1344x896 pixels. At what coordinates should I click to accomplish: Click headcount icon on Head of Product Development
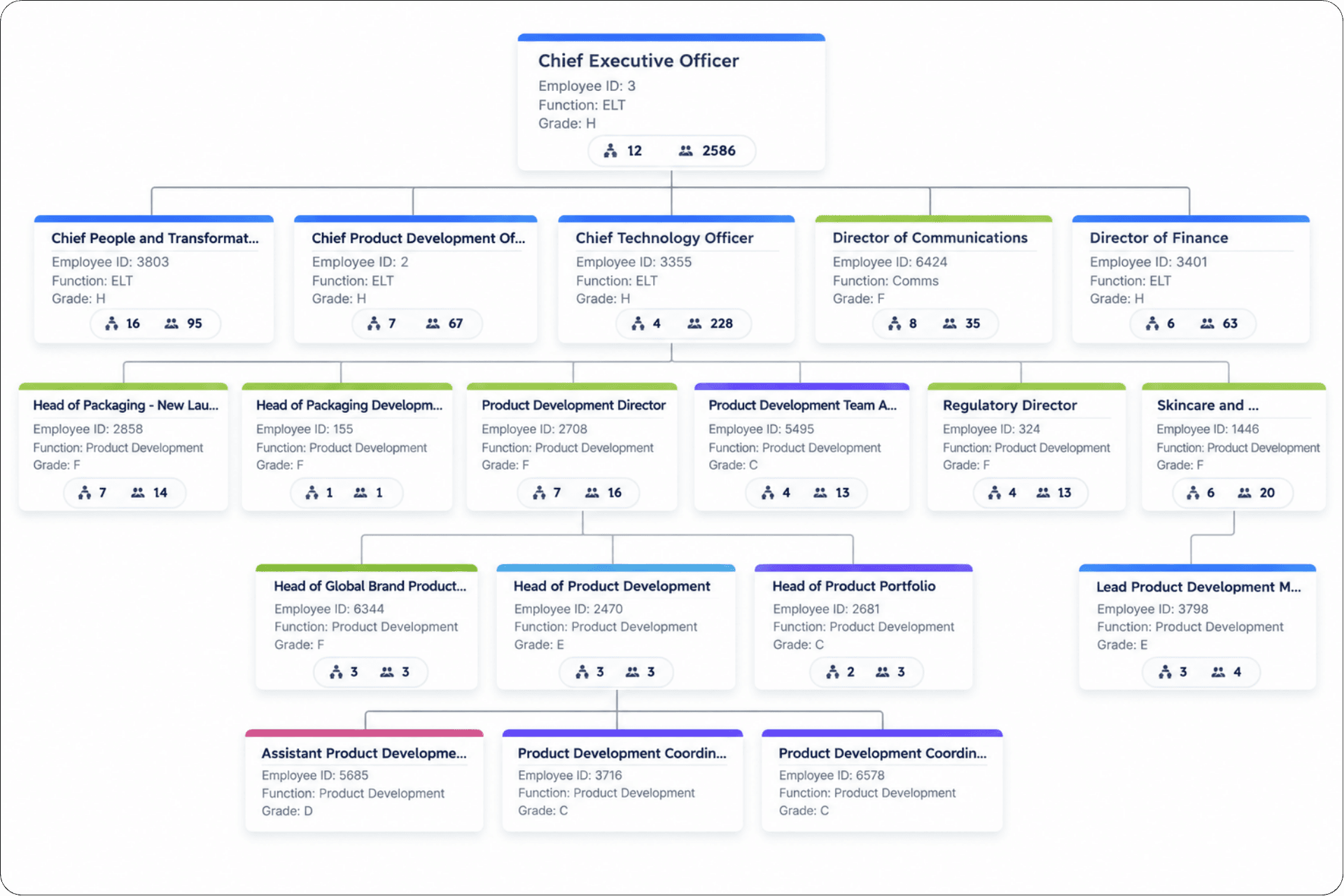pos(633,672)
